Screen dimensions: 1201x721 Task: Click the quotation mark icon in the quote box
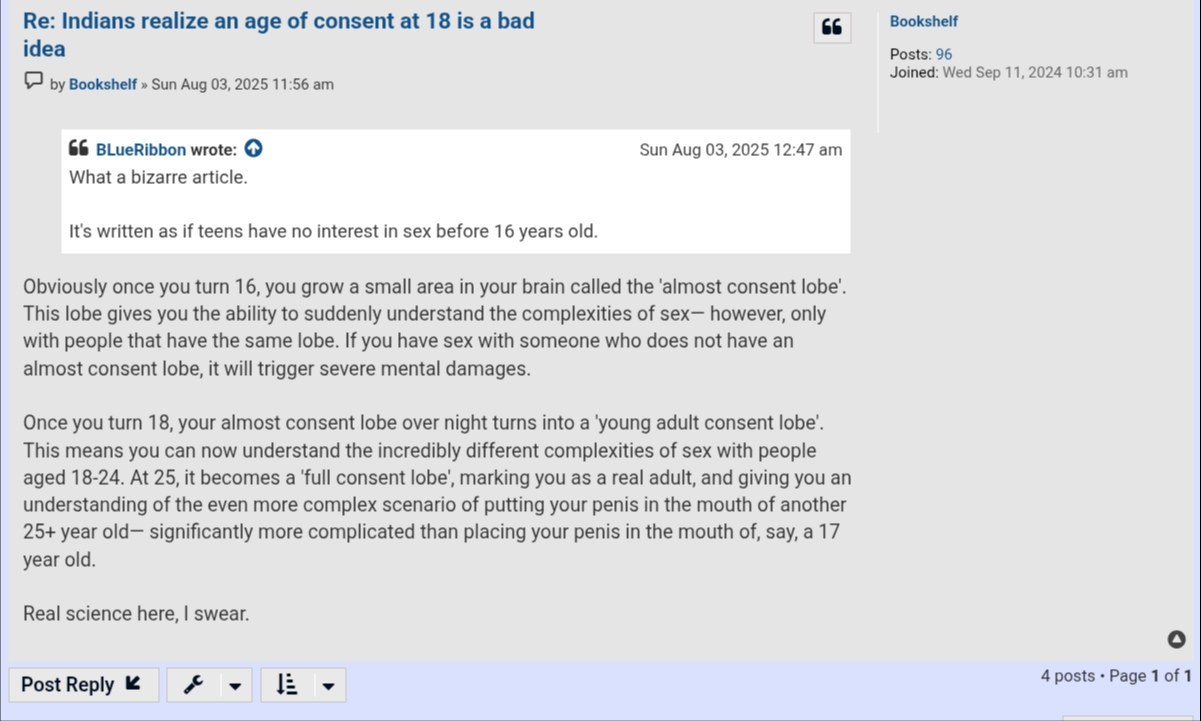tap(79, 149)
